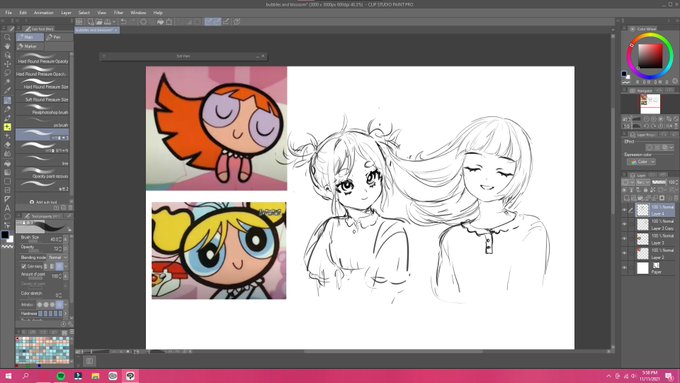
Task: Open Windows taskbar search
Action: (x=26, y=376)
